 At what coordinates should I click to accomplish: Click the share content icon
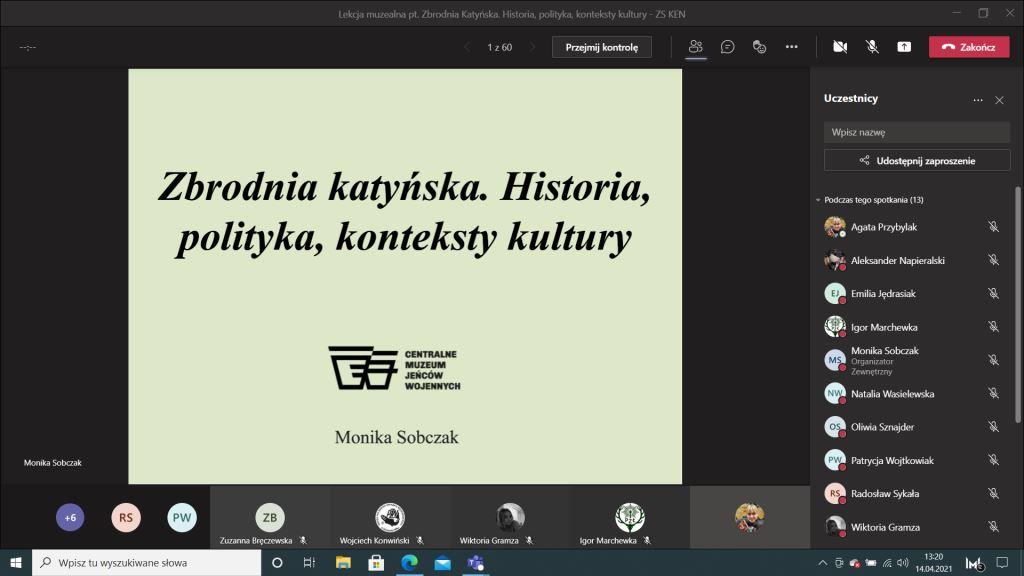[904, 47]
